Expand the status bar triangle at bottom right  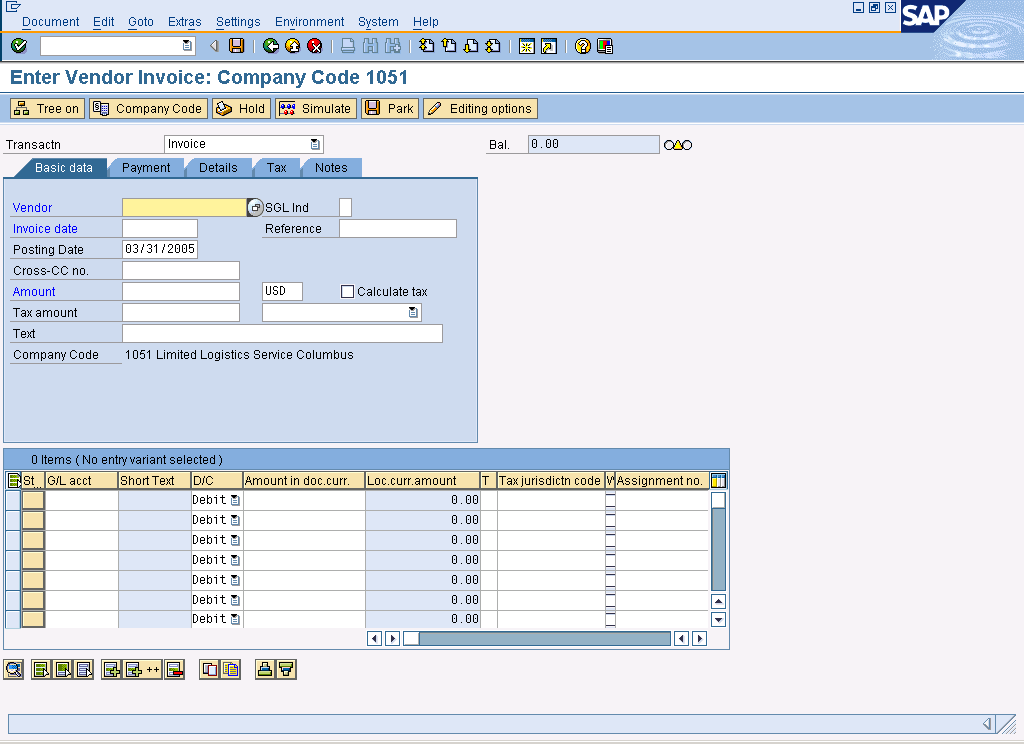click(987, 724)
